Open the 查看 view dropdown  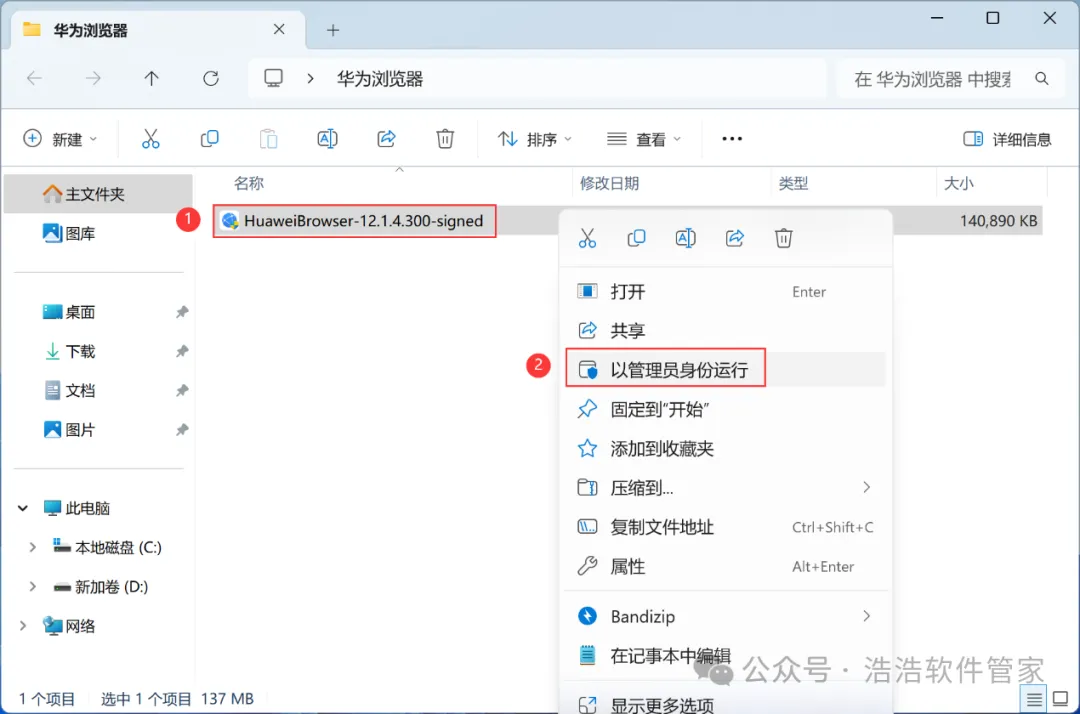point(643,139)
